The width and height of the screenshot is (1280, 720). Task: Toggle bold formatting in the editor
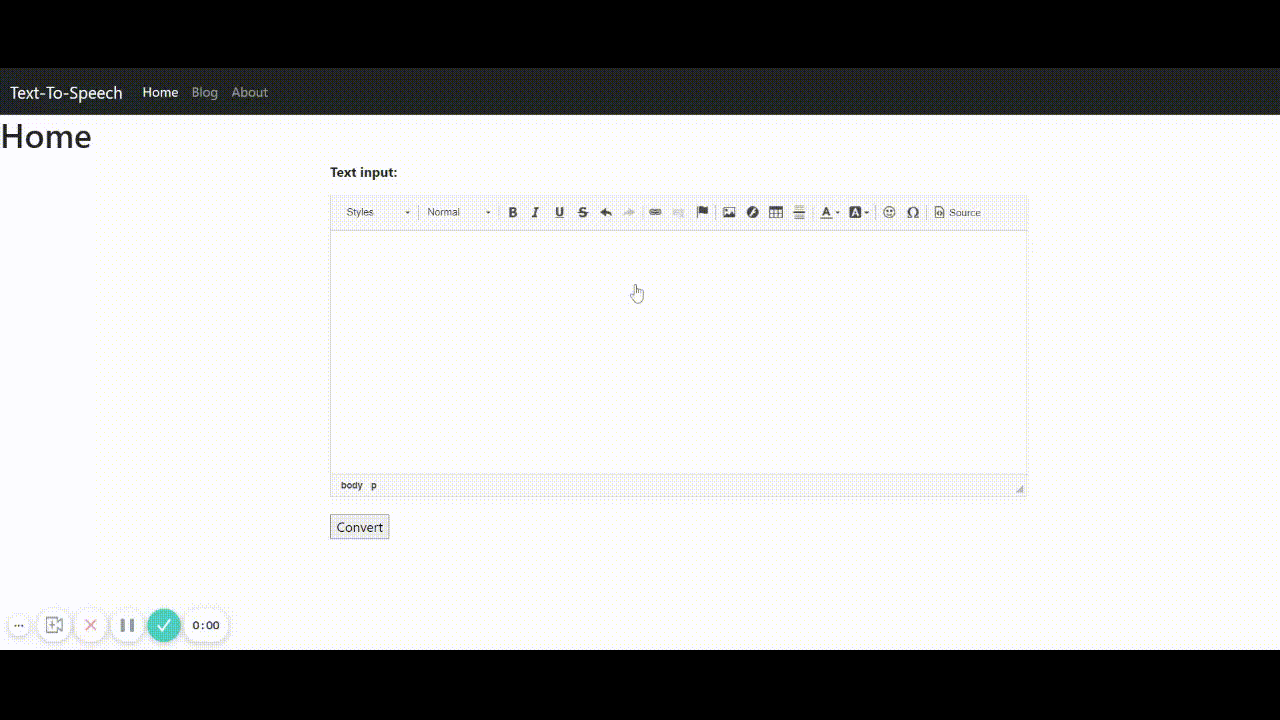513,212
